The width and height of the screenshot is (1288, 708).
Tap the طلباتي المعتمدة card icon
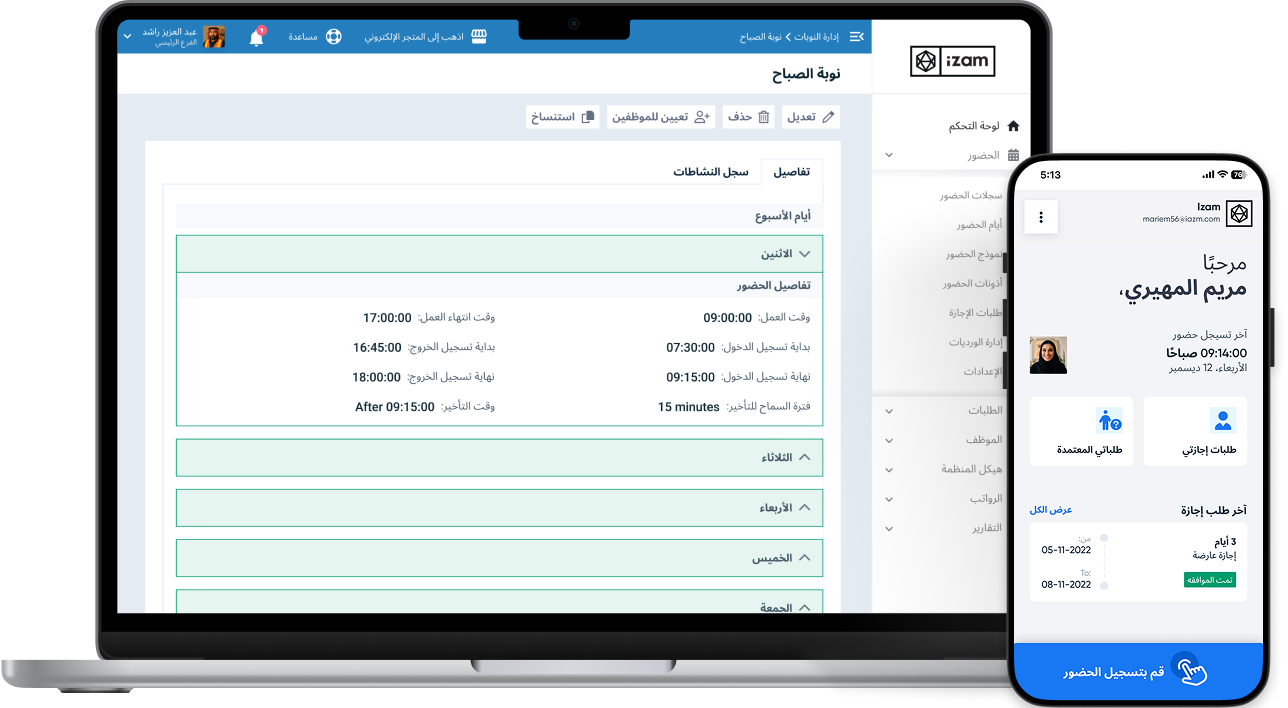[1109, 420]
